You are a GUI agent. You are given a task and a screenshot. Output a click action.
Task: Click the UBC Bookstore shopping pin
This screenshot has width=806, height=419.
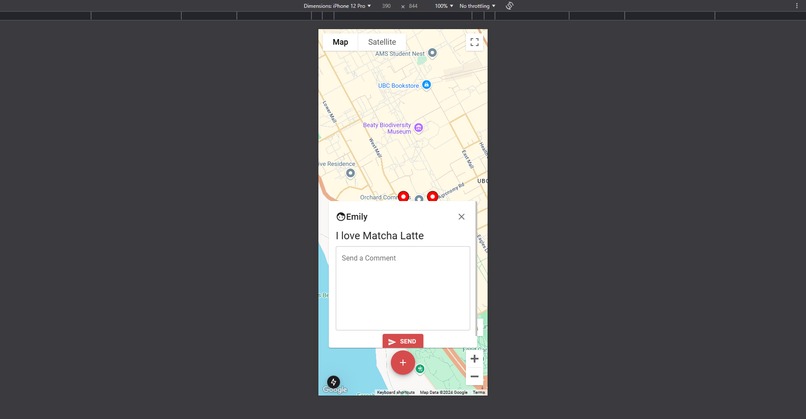point(426,85)
